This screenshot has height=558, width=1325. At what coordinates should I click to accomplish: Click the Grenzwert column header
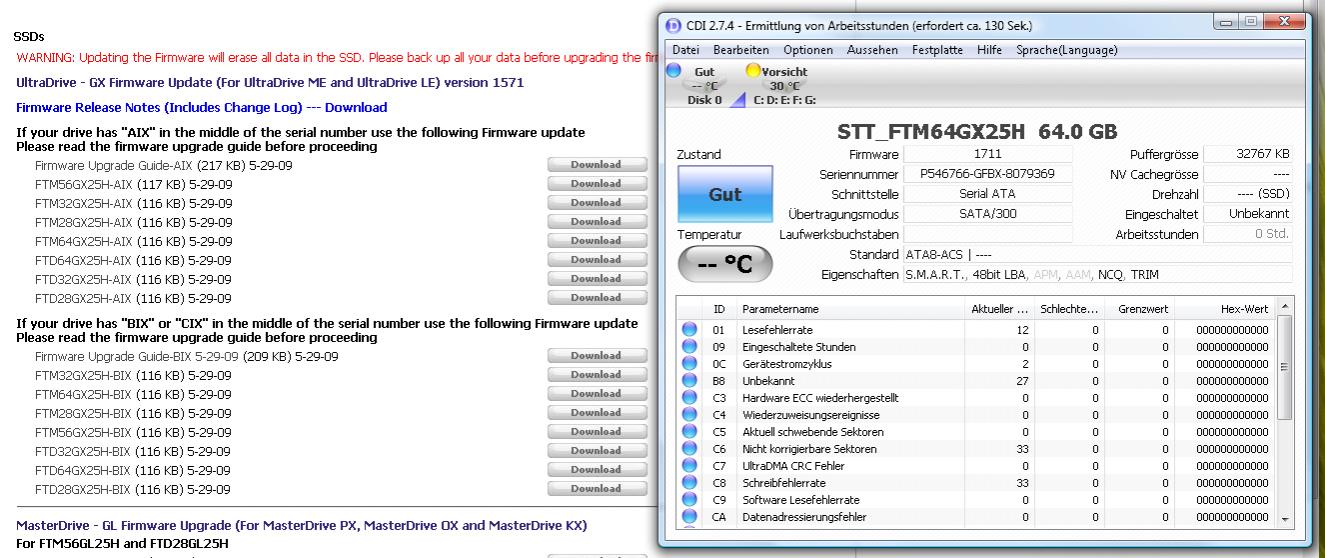point(1138,310)
